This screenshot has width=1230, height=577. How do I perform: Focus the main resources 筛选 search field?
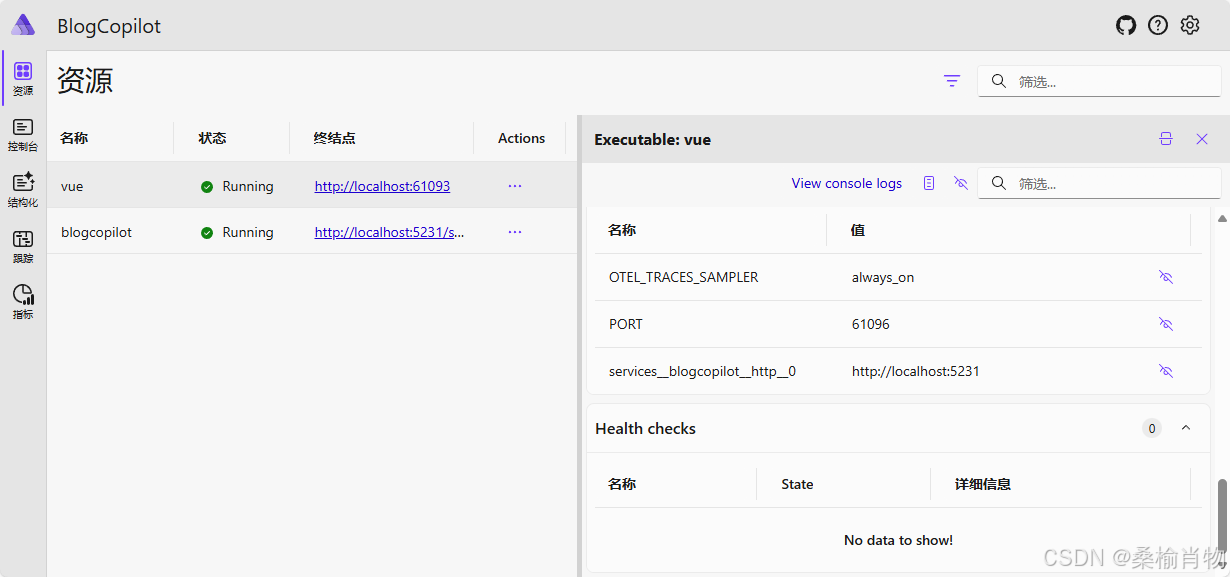click(x=1099, y=81)
